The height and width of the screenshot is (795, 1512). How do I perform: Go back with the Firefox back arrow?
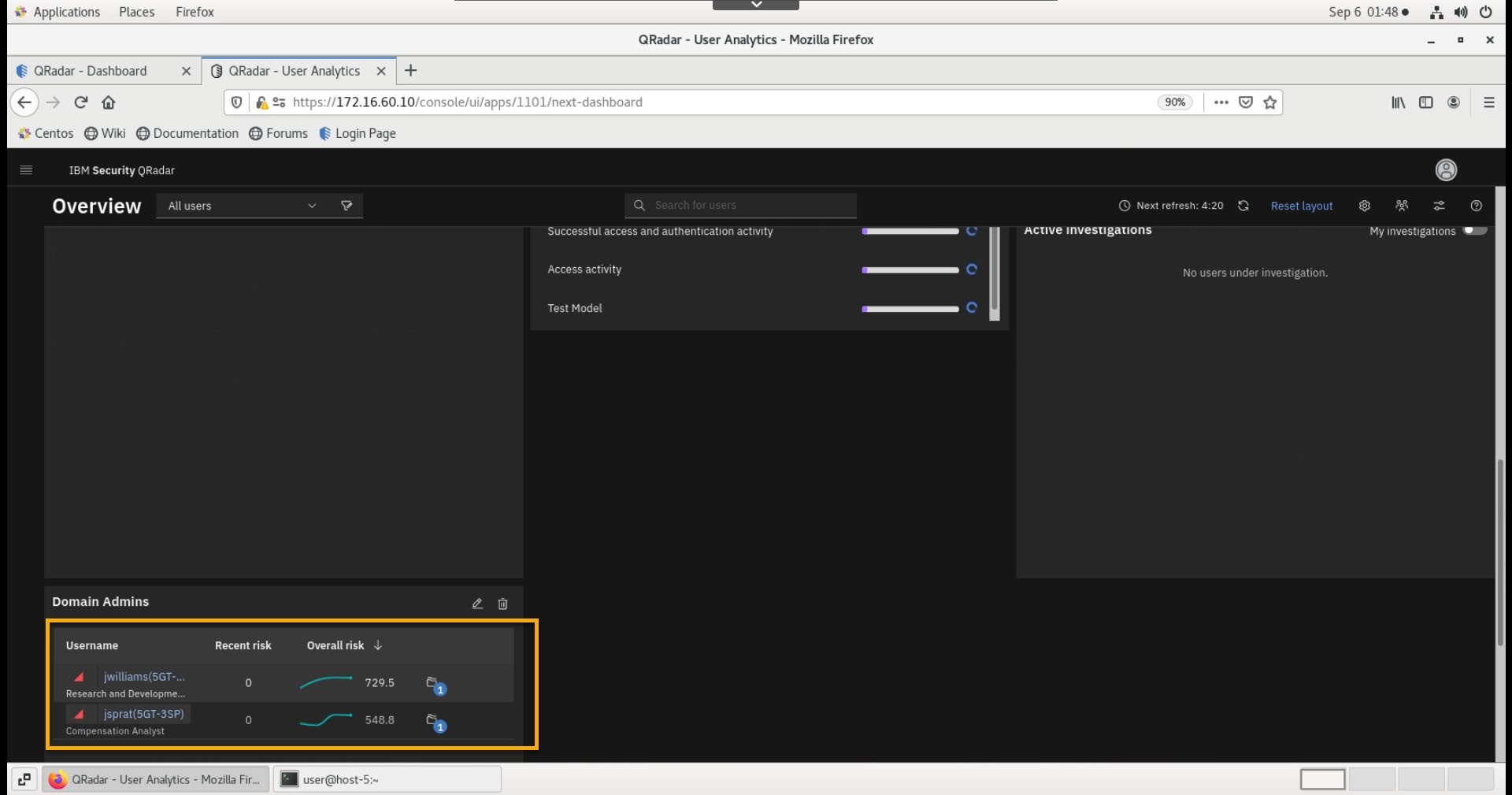coord(24,102)
